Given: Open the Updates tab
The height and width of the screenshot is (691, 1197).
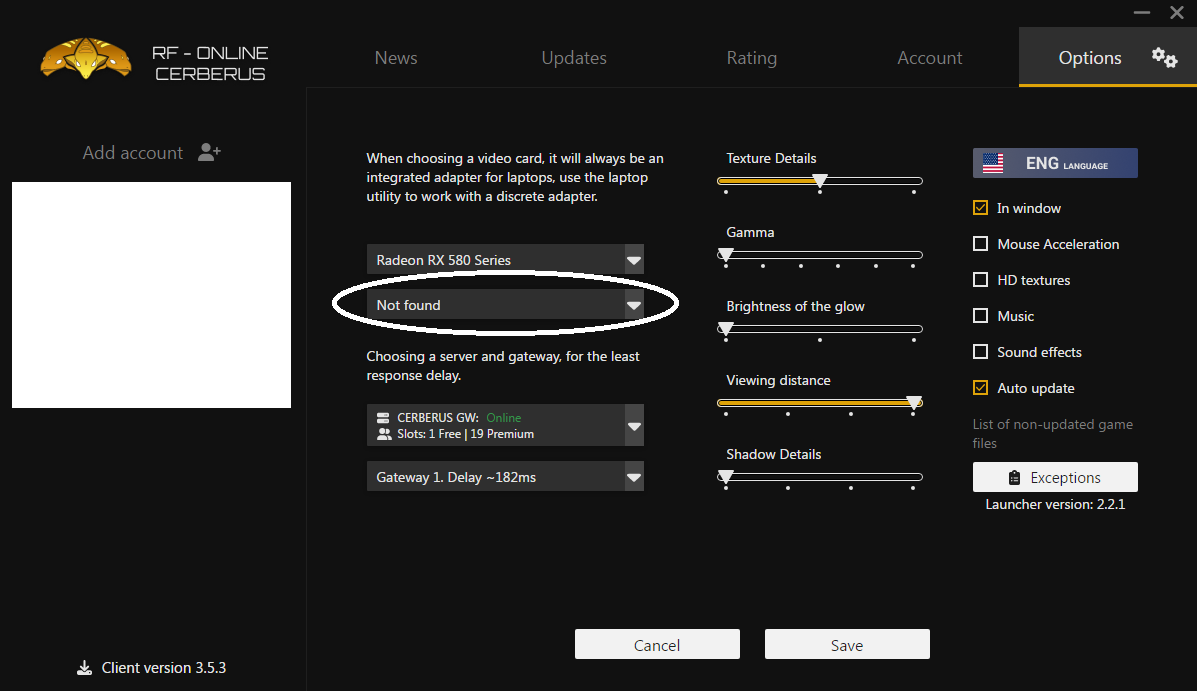Looking at the screenshot, I should point(573,58).
